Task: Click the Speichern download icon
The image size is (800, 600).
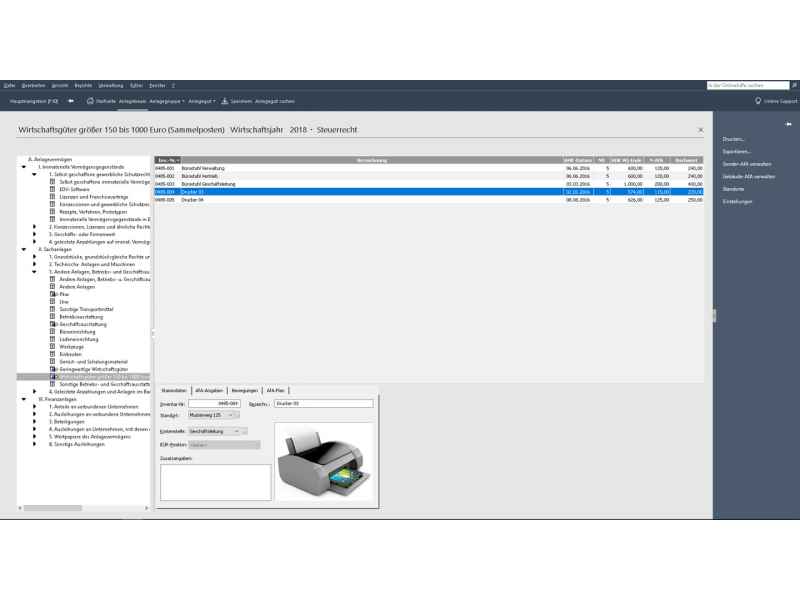Action: (225, 101)
